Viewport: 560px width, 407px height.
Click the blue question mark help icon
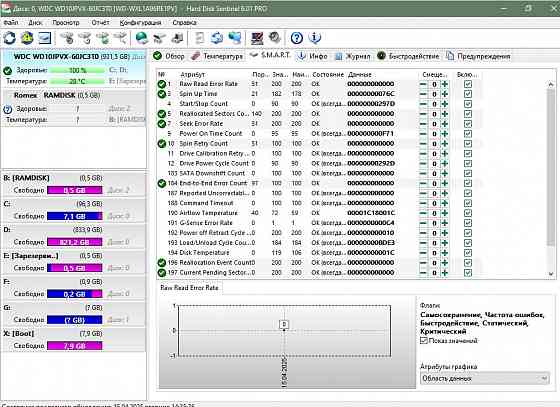297,38
